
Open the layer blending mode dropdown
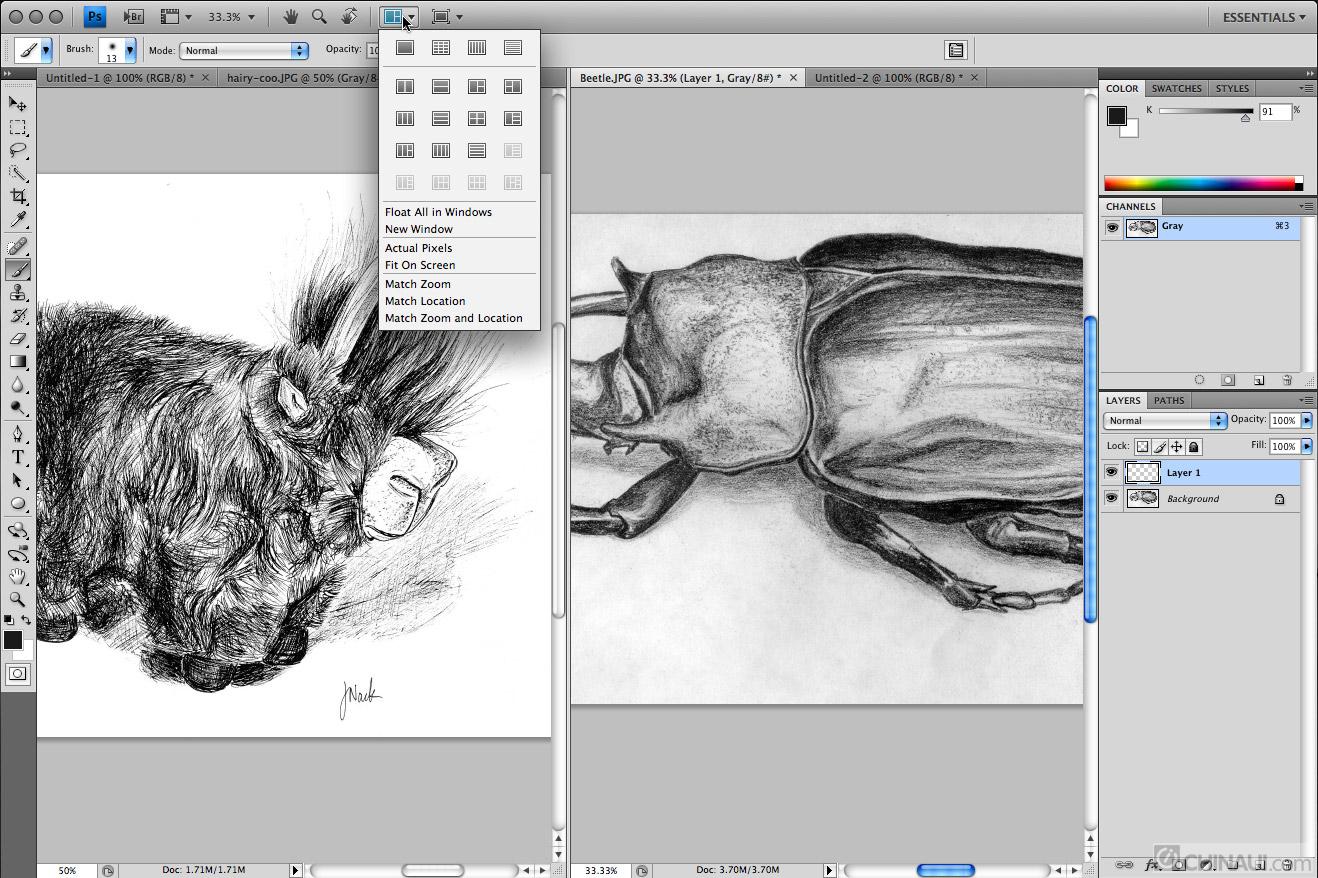[1163, 420]
